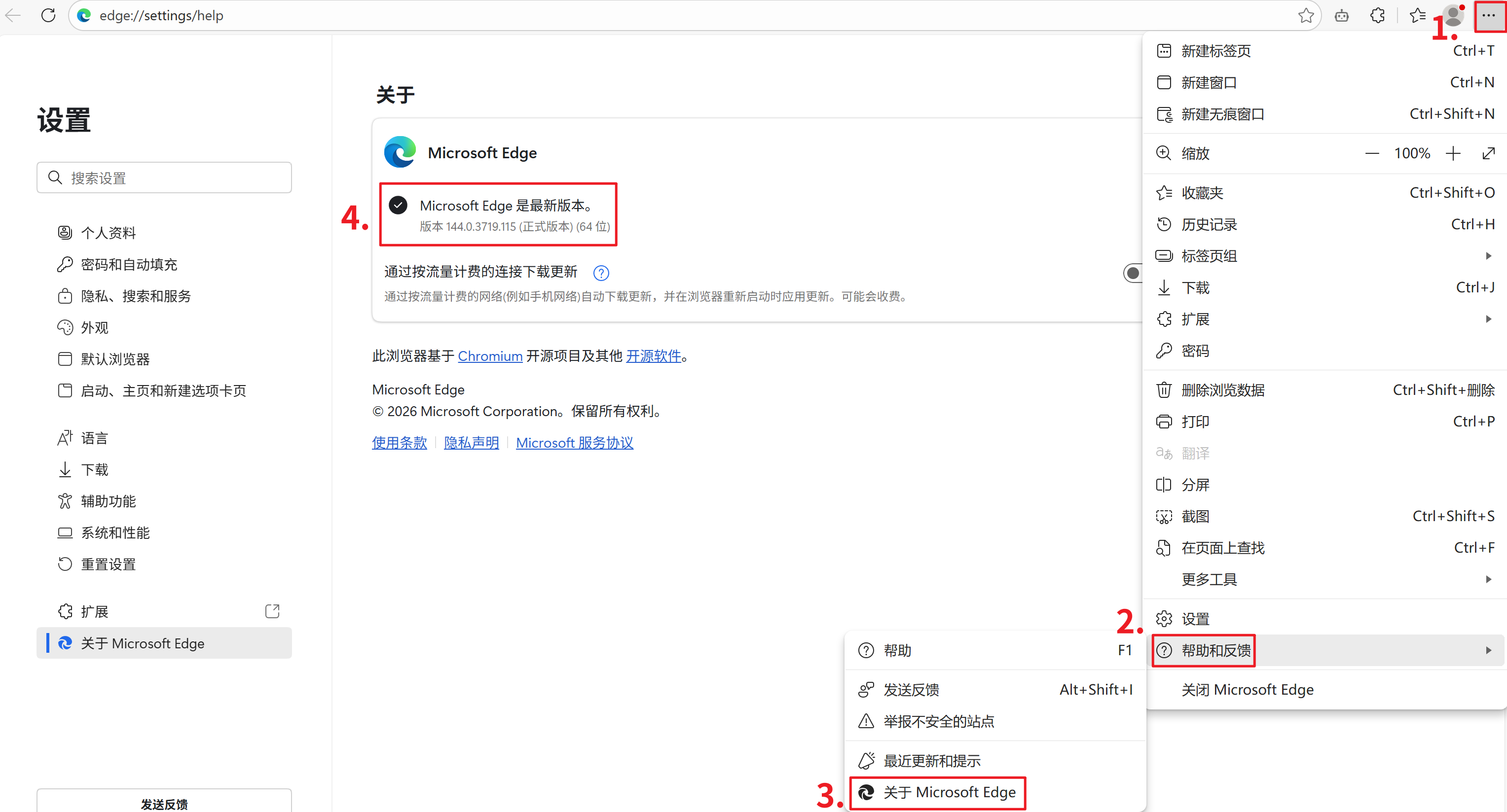Click the user profile avatar icon
The image size is (1507, 812).
[1453, 15]
